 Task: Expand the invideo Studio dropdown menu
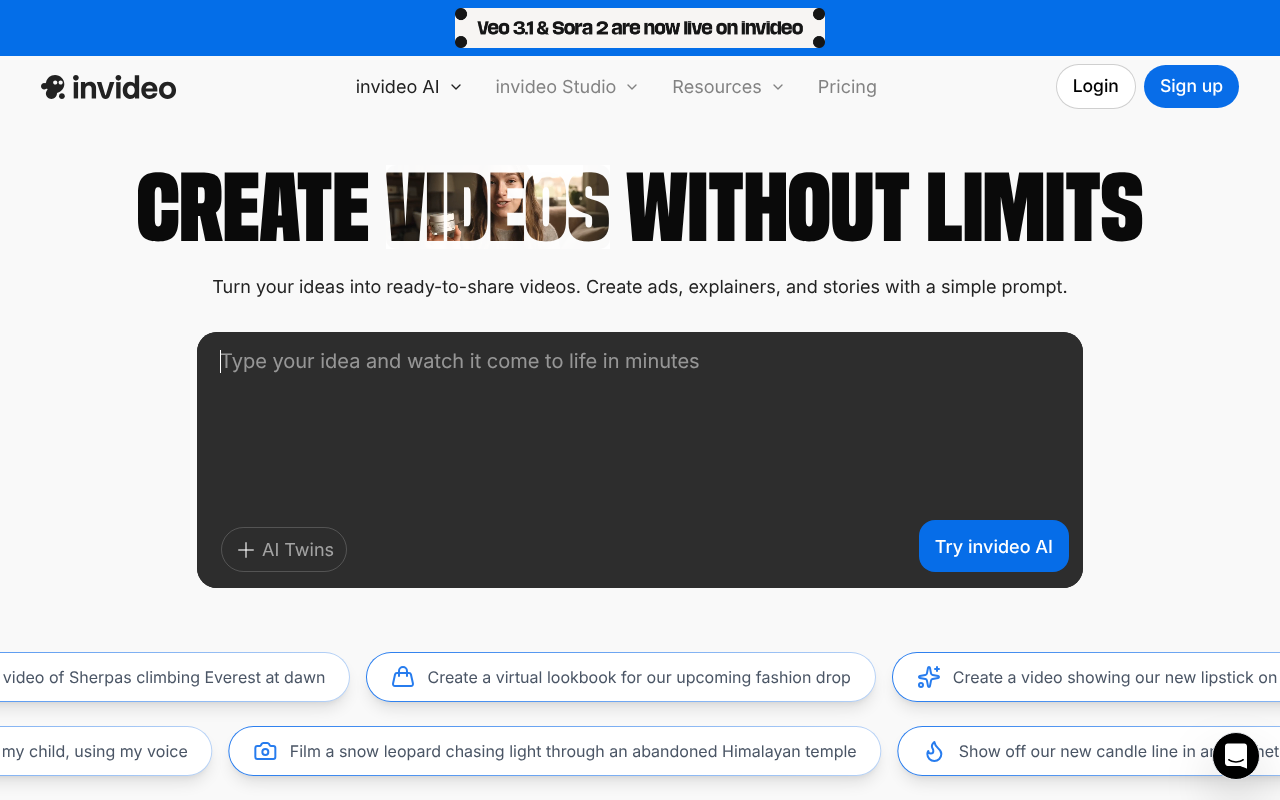click(x=566, y=87)
